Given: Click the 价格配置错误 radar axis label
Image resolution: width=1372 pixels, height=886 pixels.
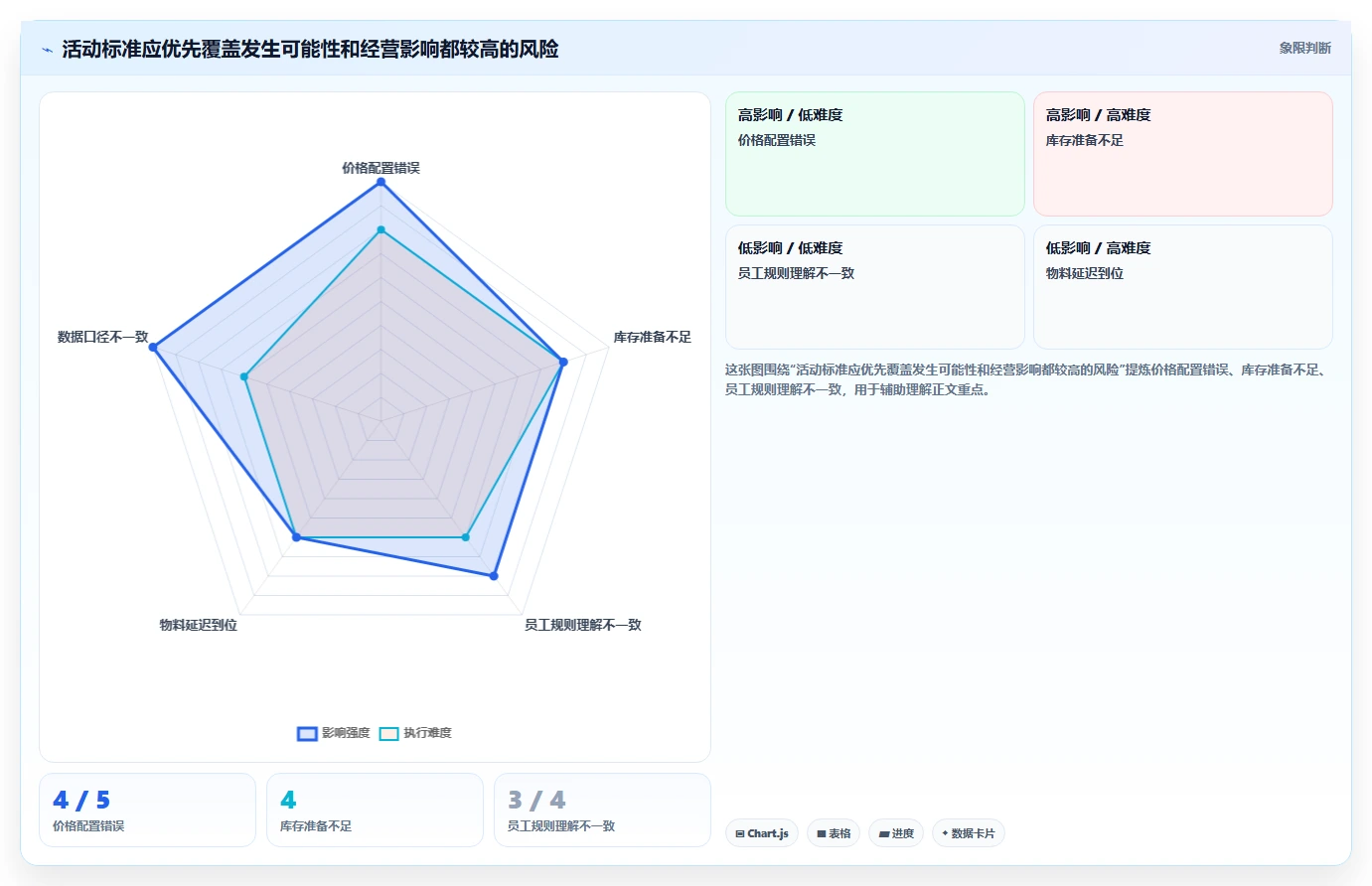Looking at the screenshot, I should [x=381, y=168].
